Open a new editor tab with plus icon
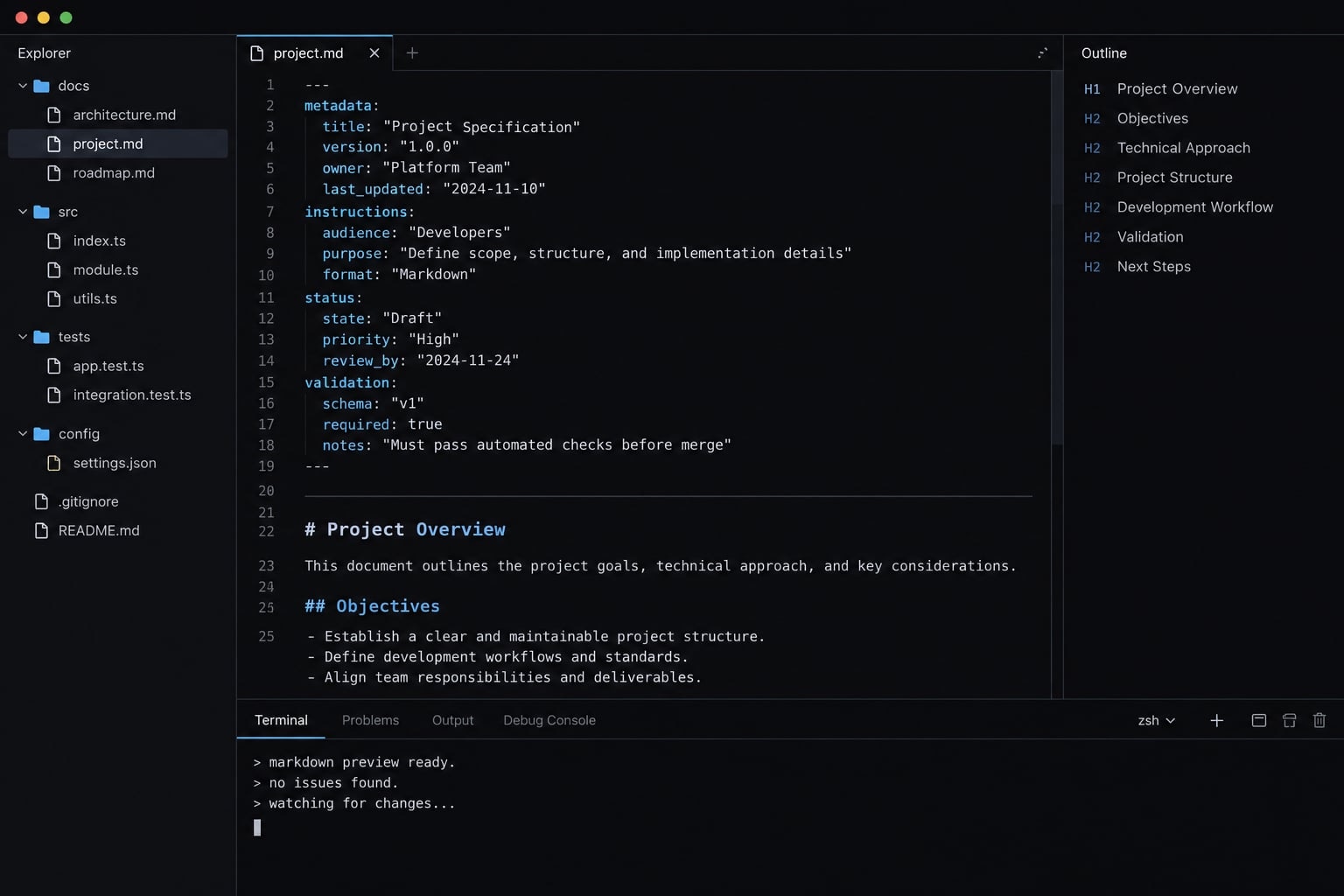Image resolution: width=1344 pixels, height=896 pixels. point(412,53)
